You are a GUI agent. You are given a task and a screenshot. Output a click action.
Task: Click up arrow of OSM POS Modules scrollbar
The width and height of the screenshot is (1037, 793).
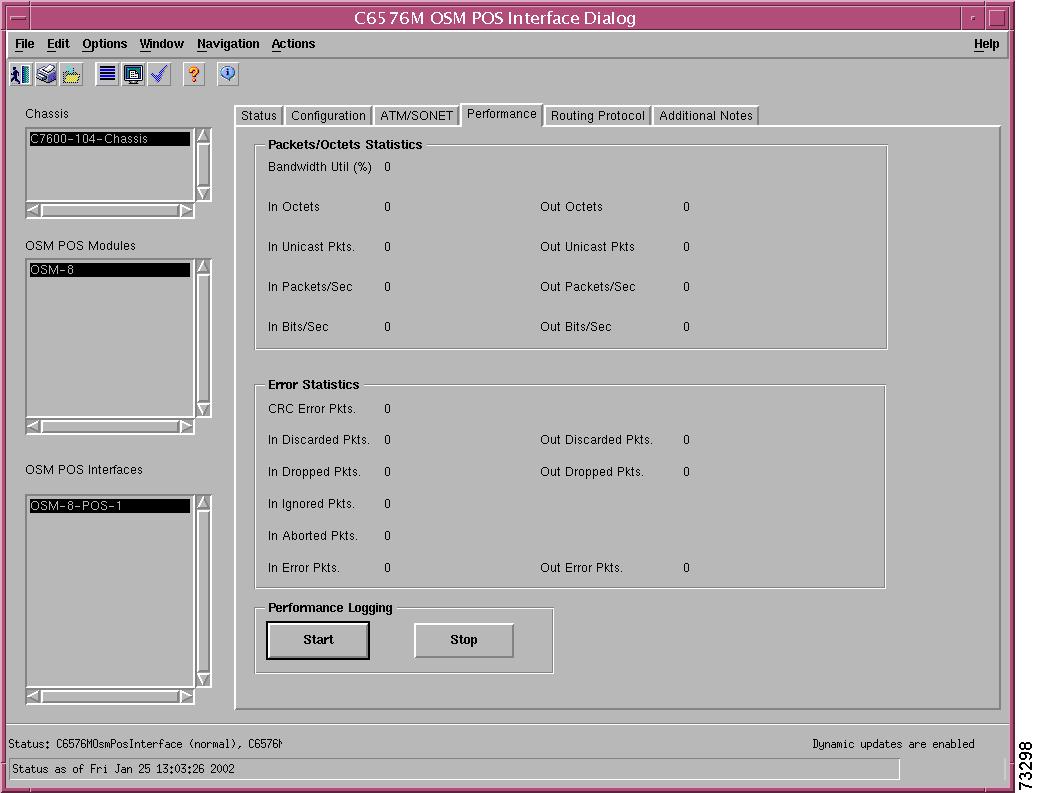[x=203, y=267]
